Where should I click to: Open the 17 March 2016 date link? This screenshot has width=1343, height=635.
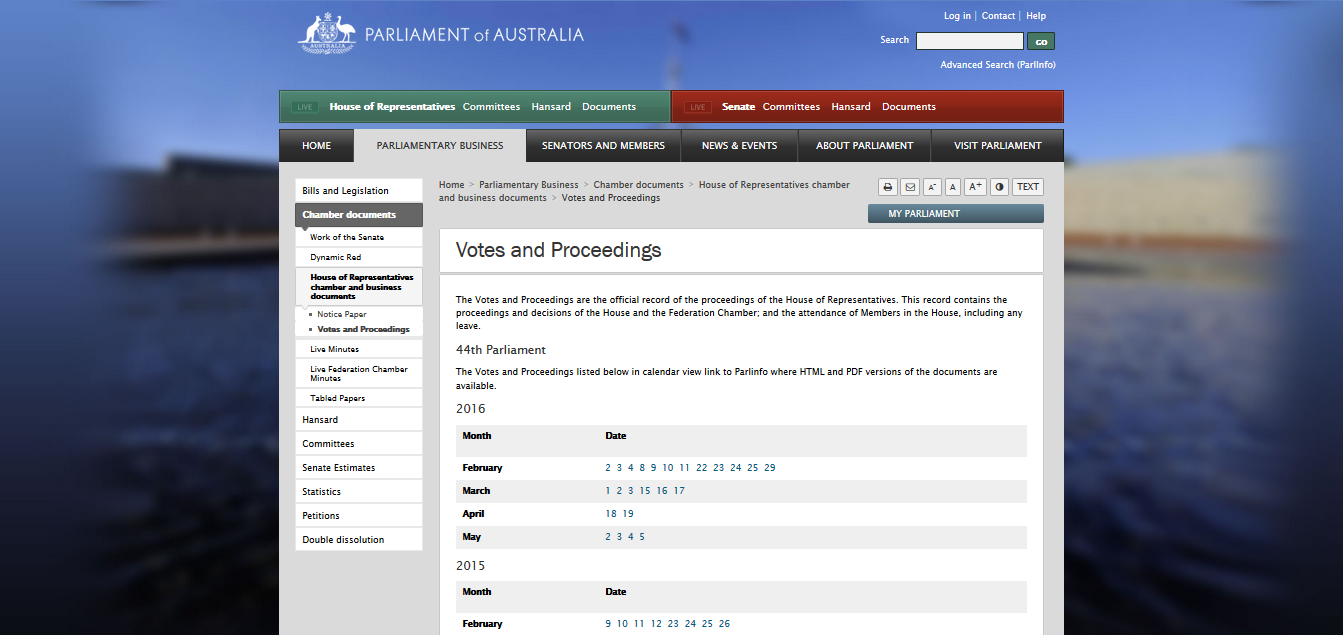679,491
